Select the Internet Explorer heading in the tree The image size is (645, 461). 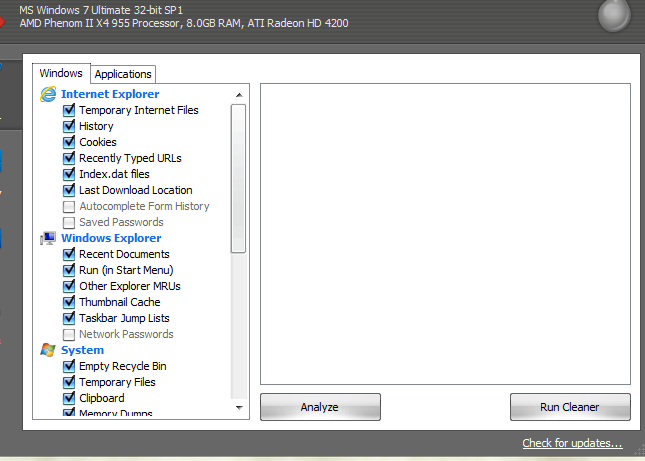(x=110, y=94)
